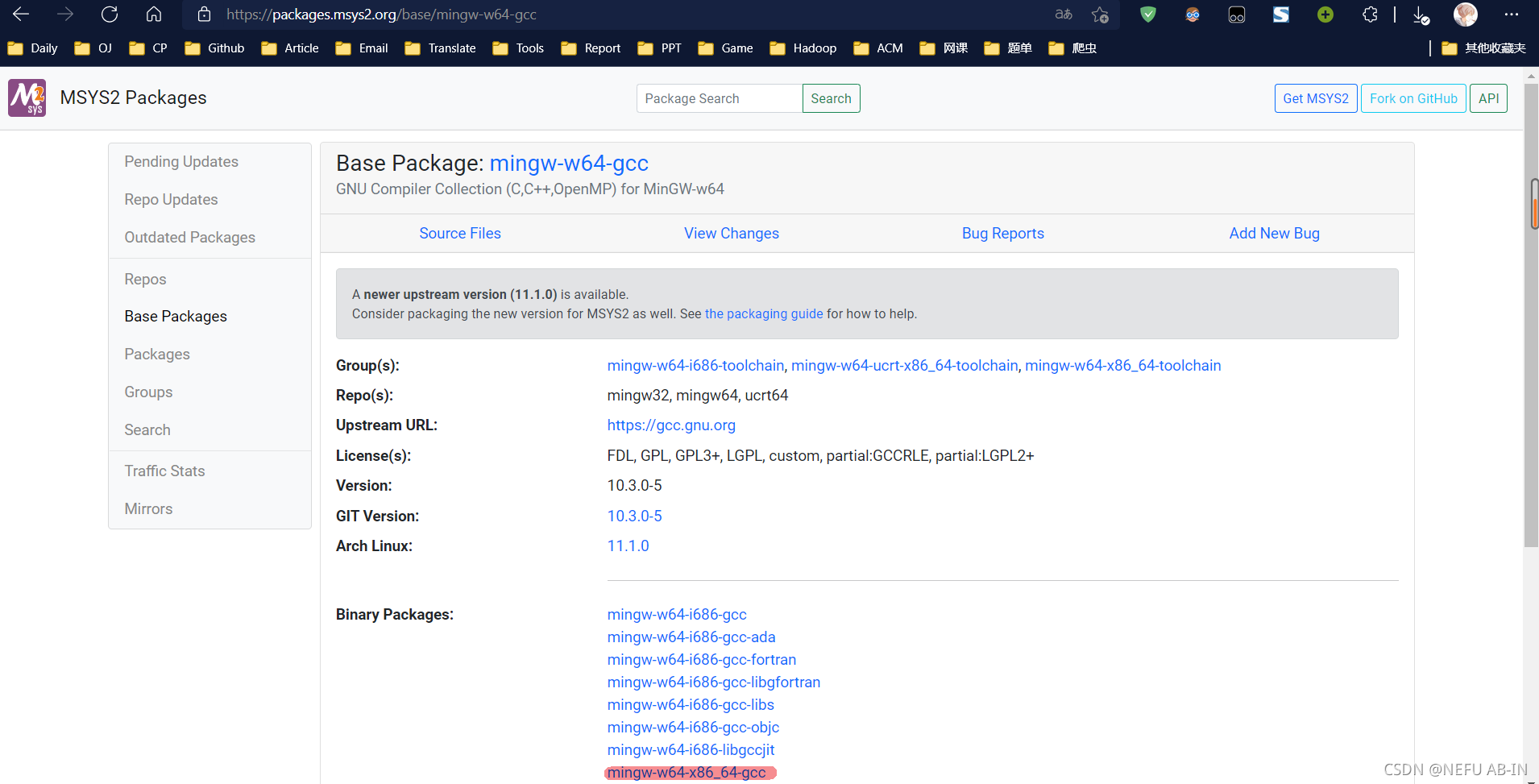The height and width of the screenshot is (784, 1539).
Task: Open Groups in sidebar
Action: (x=148, y=392)
